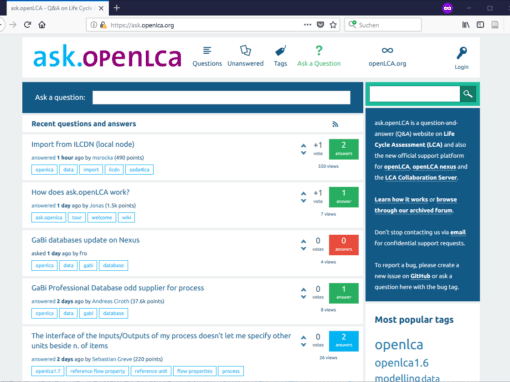Toggle the browser sidebar icon
This screenshot has height=382, width=510.
(x=480, y=25)
